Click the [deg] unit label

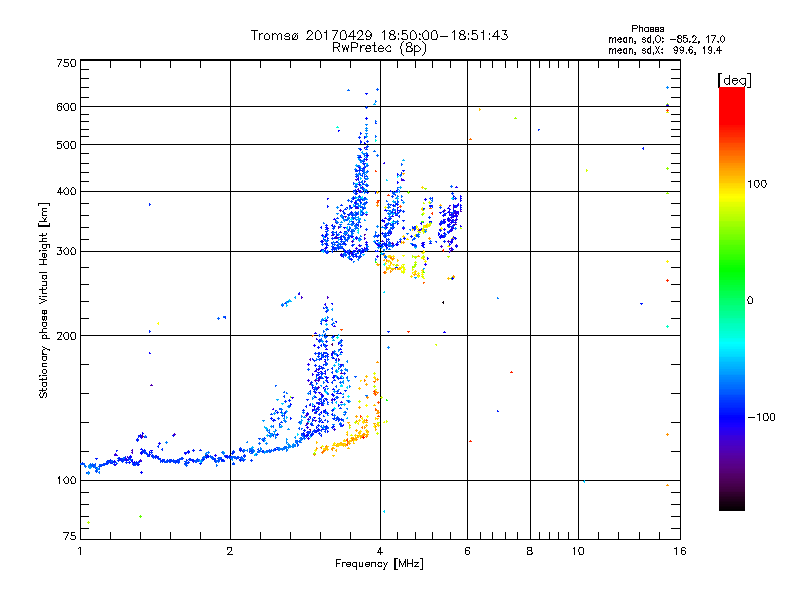point(734,80)
